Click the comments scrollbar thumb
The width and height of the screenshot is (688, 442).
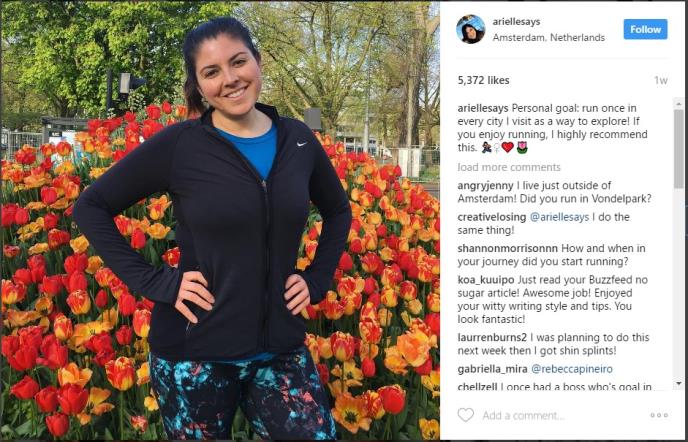pyautogui.click(x=679, y=148)
